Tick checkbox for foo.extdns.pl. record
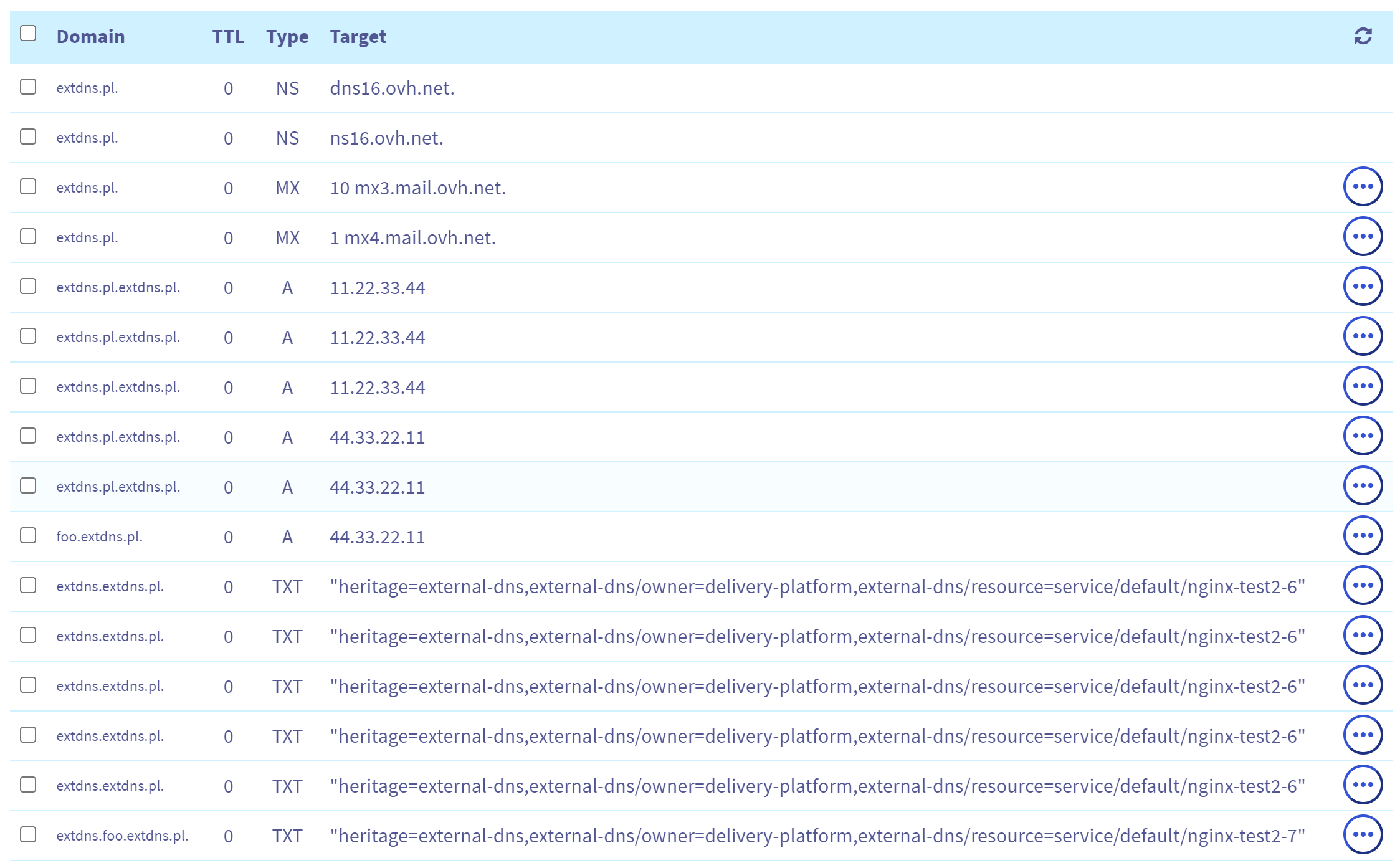The width and height of the screenshot is (1400, 868). pos(28,535)
